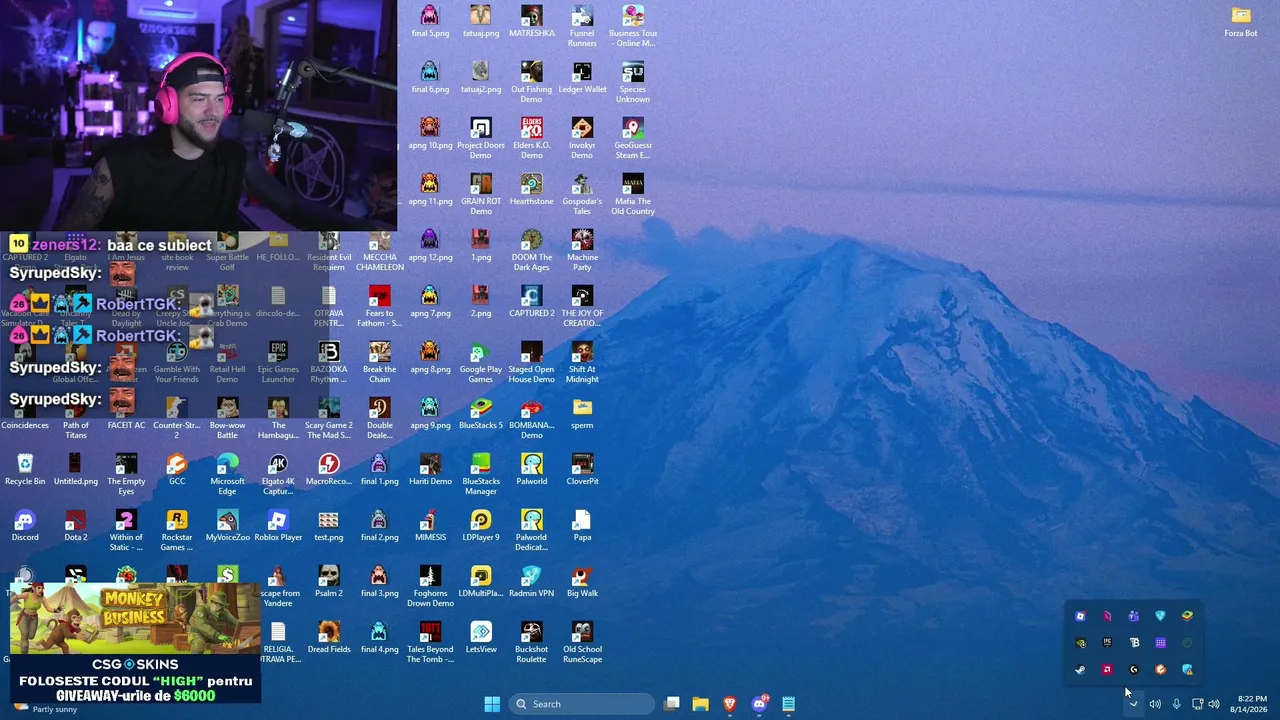The width and height of the screenshot is (1280, 720).
Task: Open Notepad from the taskbar
Action: [x=789, y=704]
